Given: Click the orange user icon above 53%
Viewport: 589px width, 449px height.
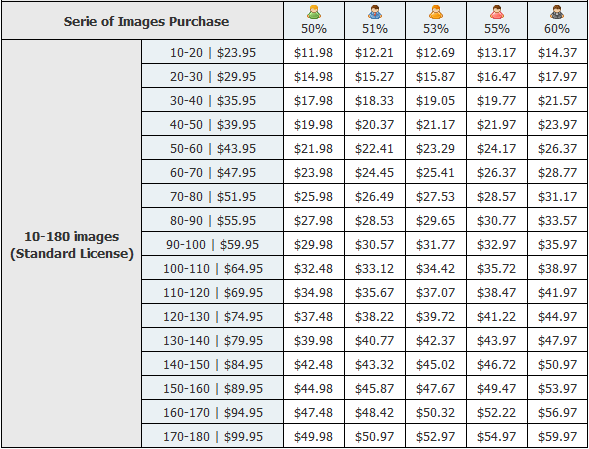Looking at the screenshot, I should click(435, 12).
